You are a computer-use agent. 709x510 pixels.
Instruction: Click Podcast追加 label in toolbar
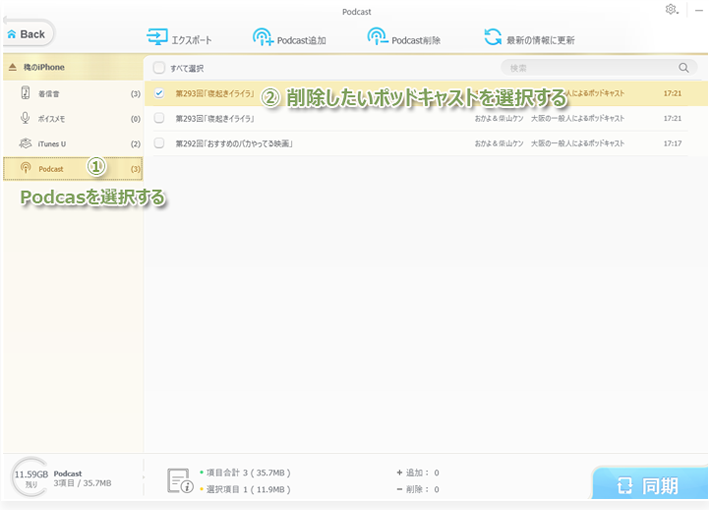(x=301, y=40)
